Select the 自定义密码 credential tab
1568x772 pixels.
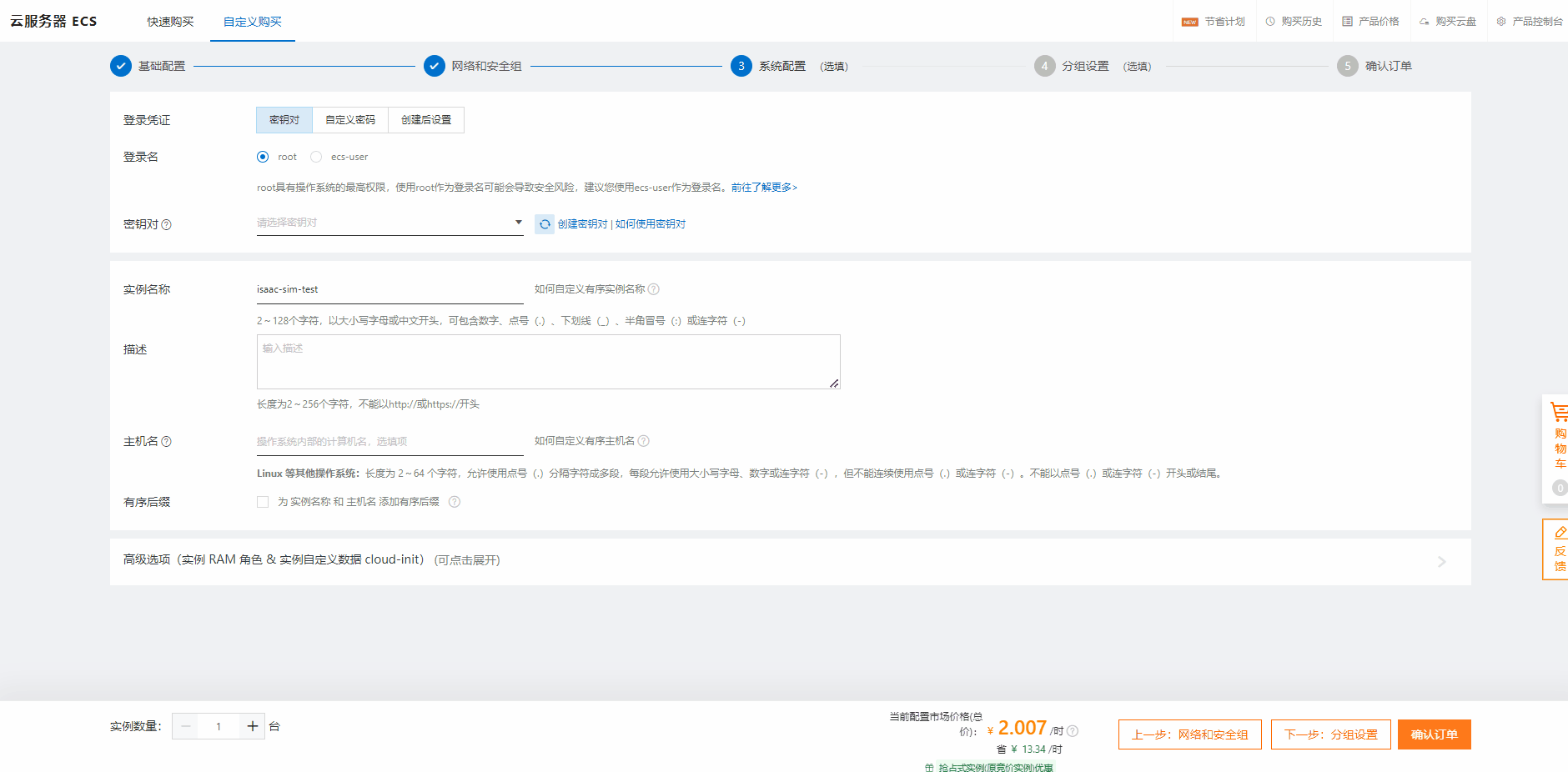click(x=350, y=119)
